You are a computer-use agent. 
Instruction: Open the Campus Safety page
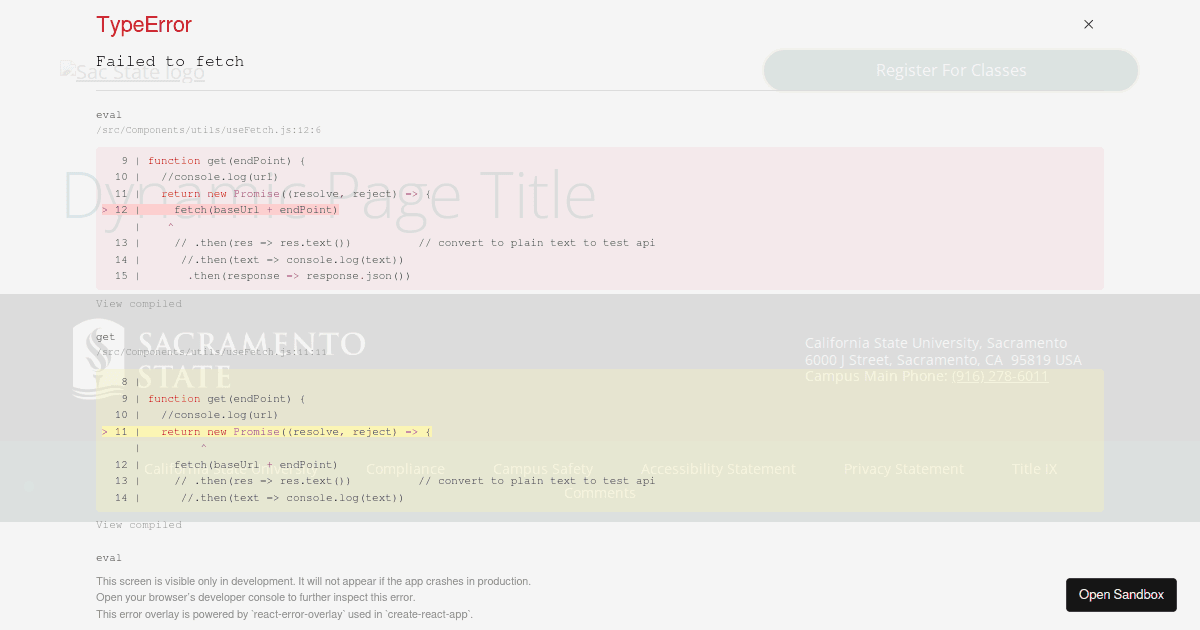pos(543,468)
